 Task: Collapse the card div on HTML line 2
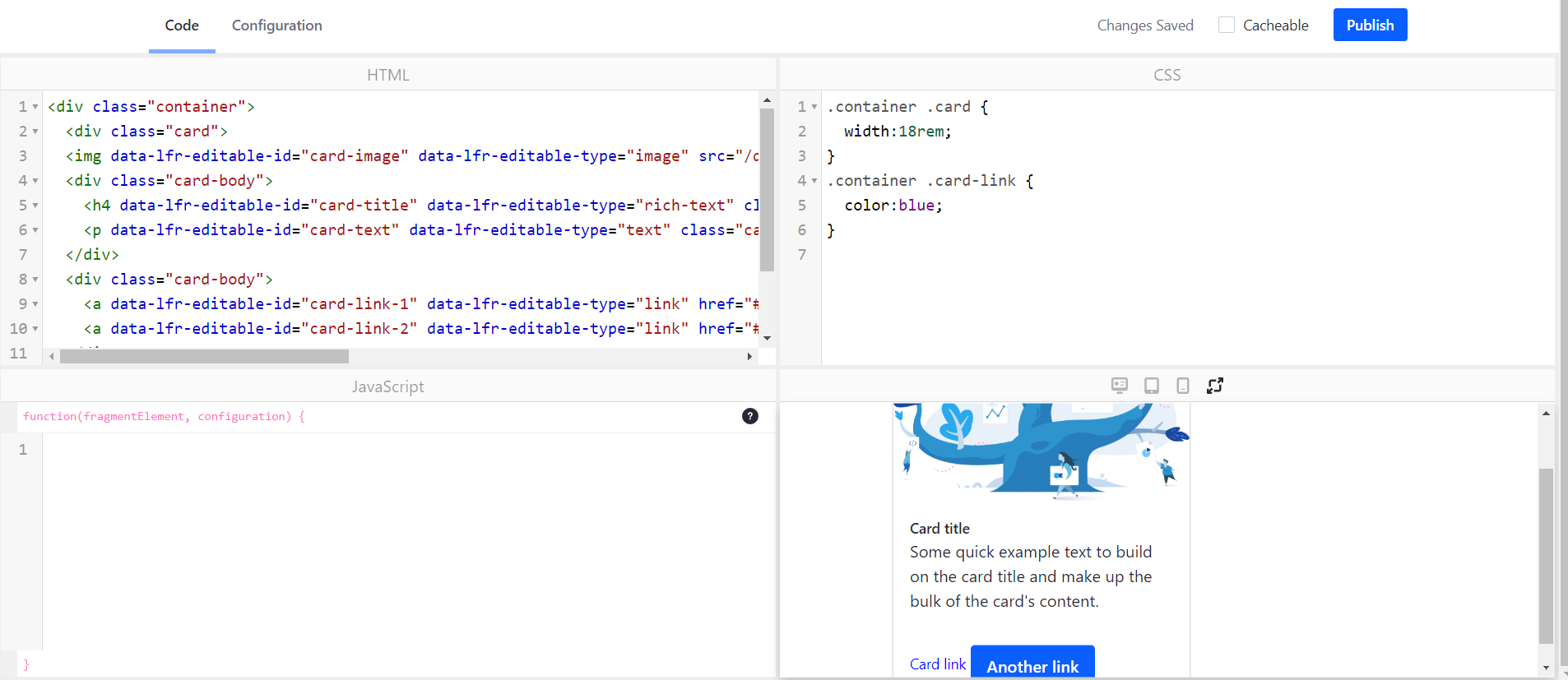(35, 132)
